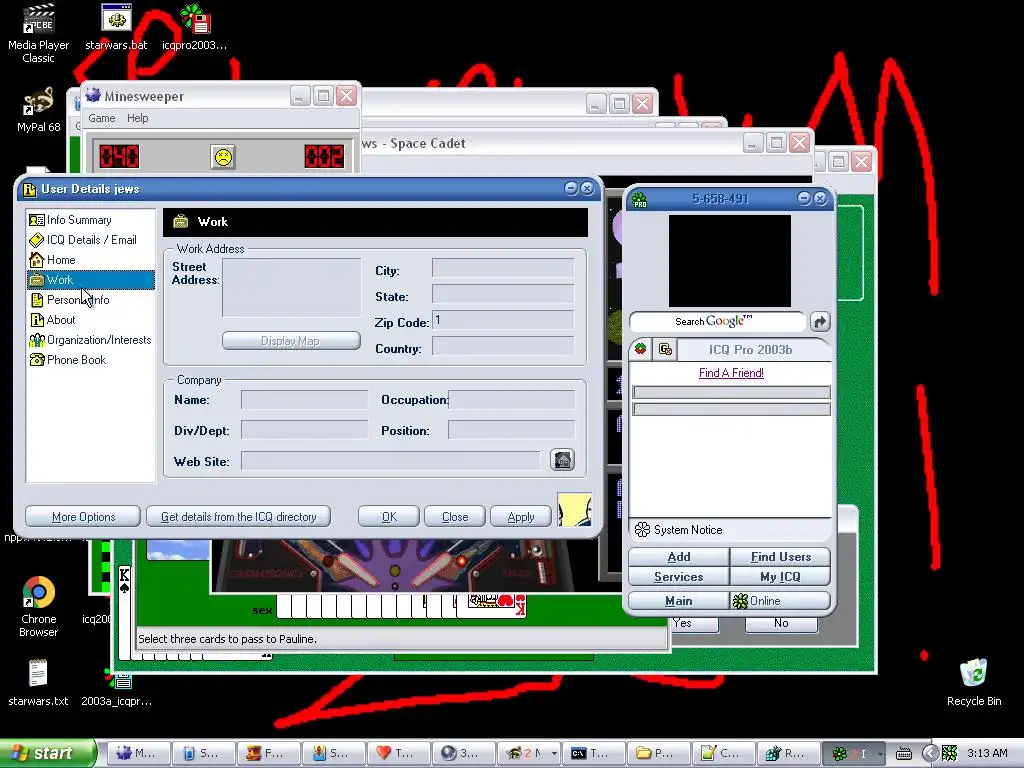Open the MyPal taskbar group dropdown arrow

click(x=554, y=754)
